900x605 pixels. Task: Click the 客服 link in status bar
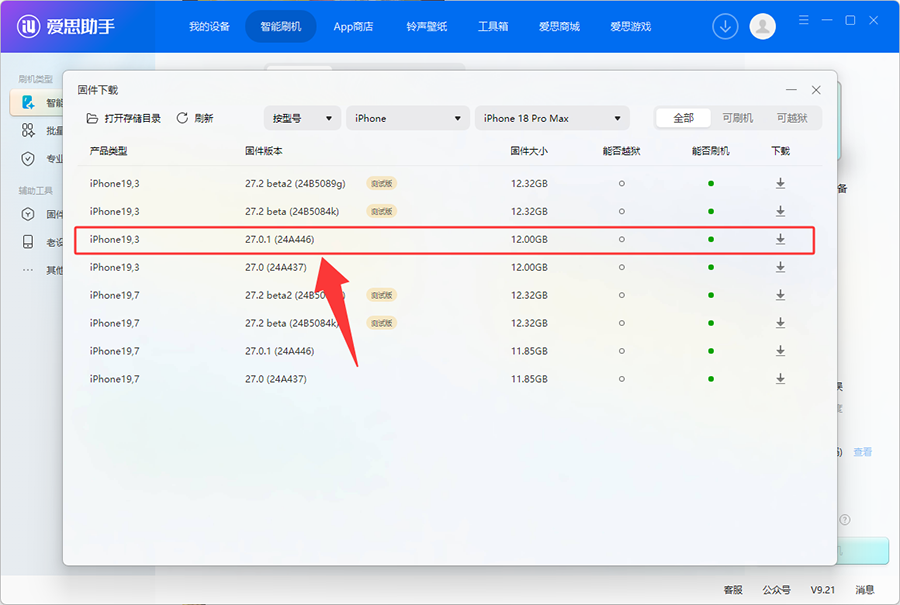(x=732, y=590)
